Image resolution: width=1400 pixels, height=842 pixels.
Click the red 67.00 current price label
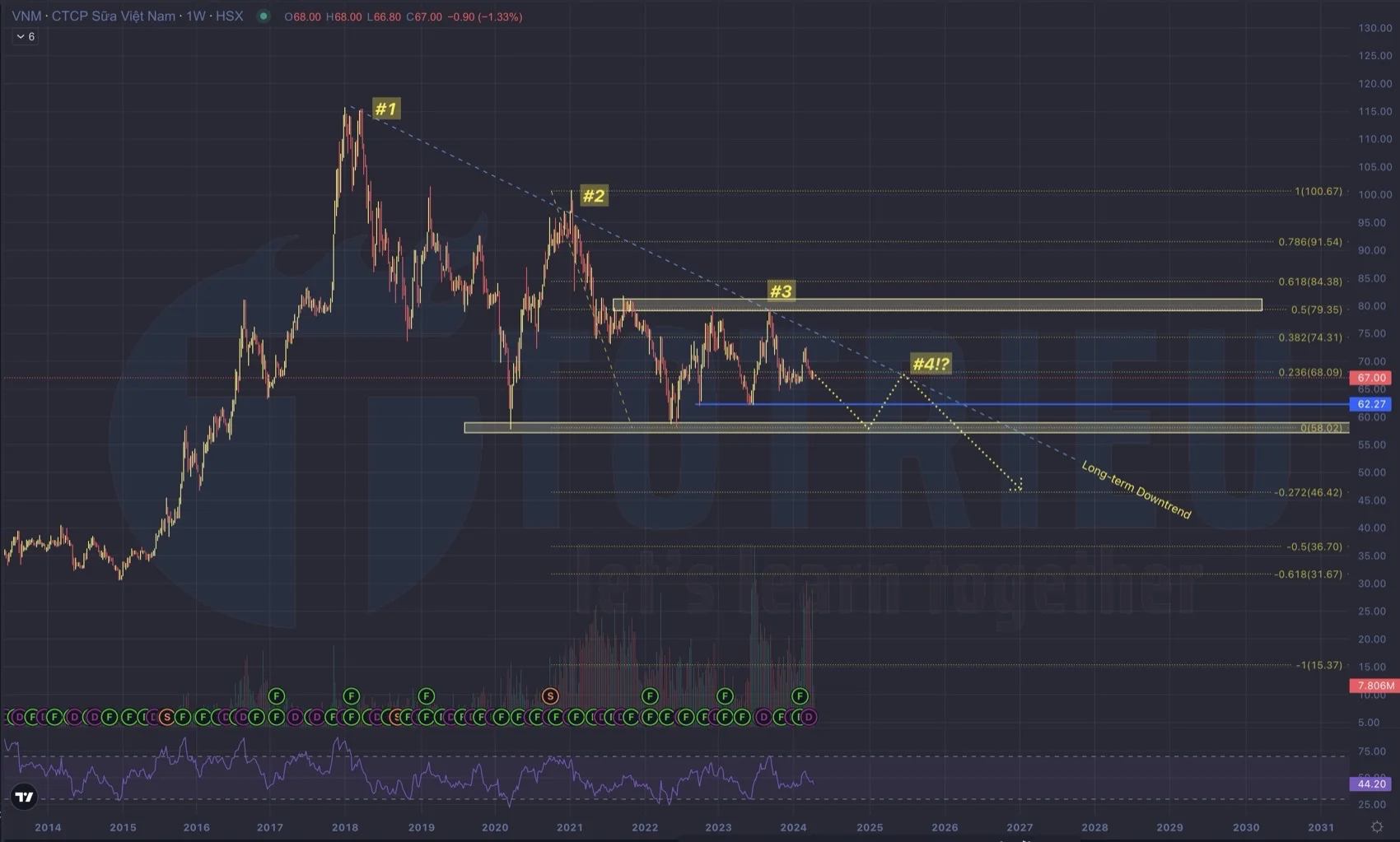pos(1371,377)
